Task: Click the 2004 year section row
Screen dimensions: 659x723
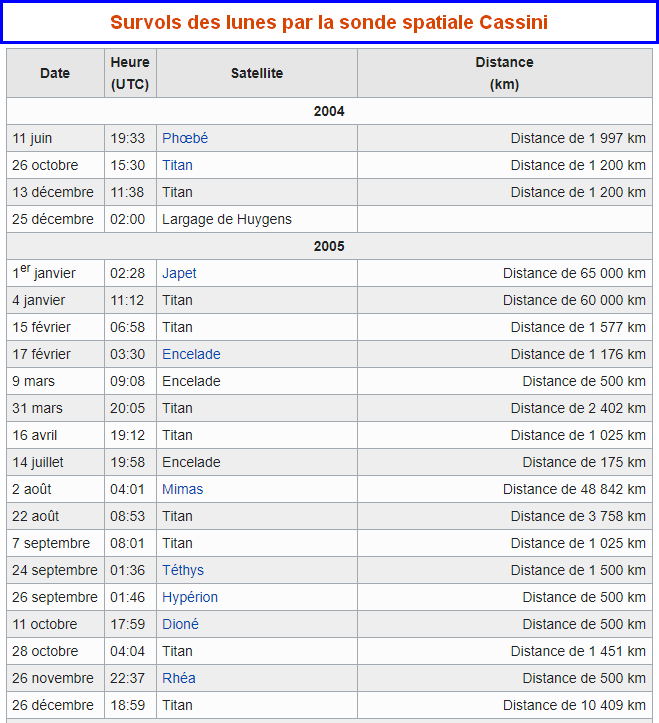Action: 329,111
